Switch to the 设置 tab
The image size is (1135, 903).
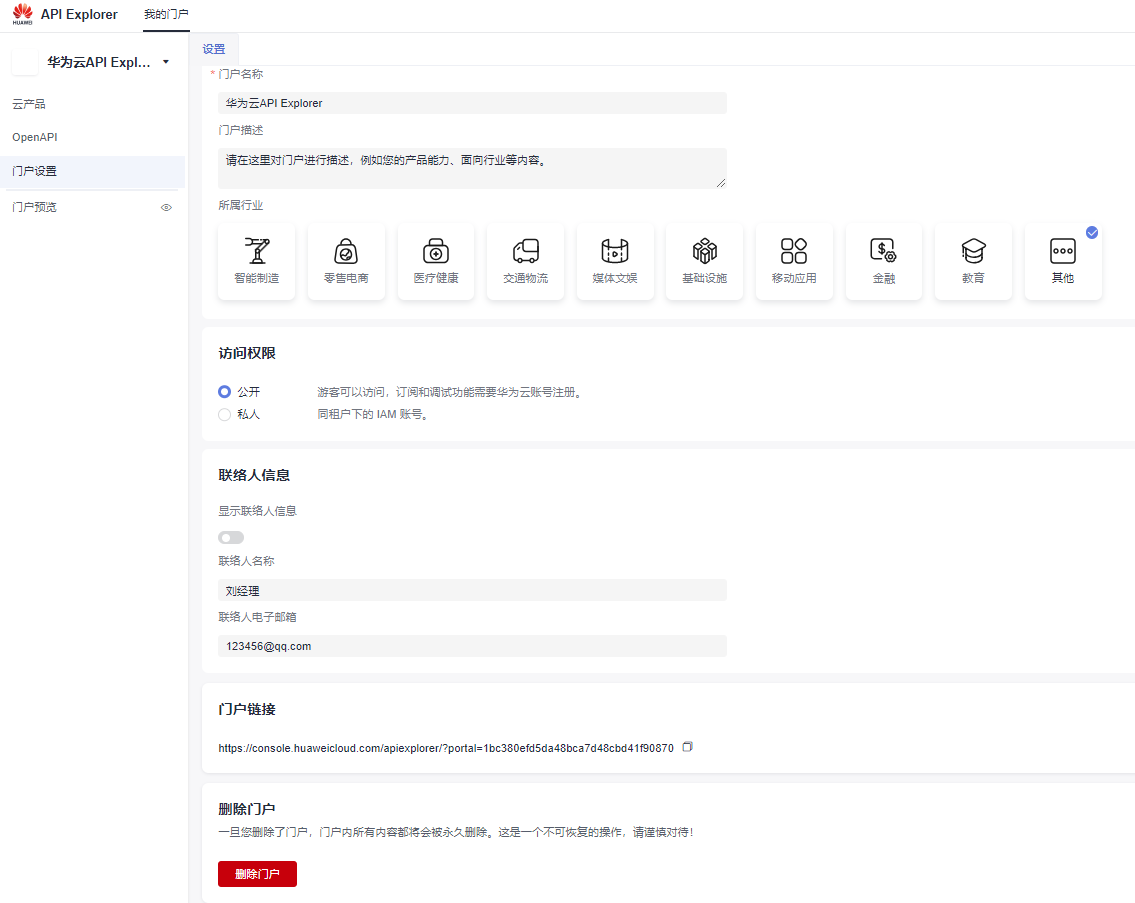point(214,49)
